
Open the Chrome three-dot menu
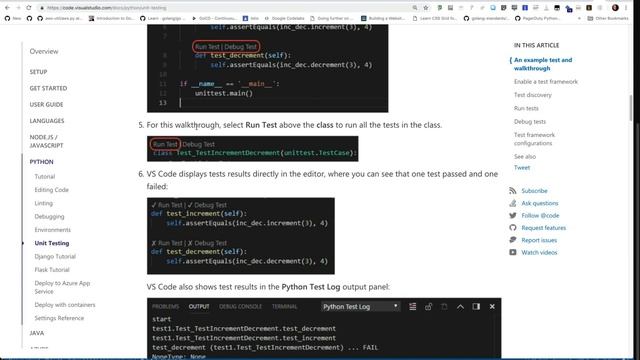[626, 8]
